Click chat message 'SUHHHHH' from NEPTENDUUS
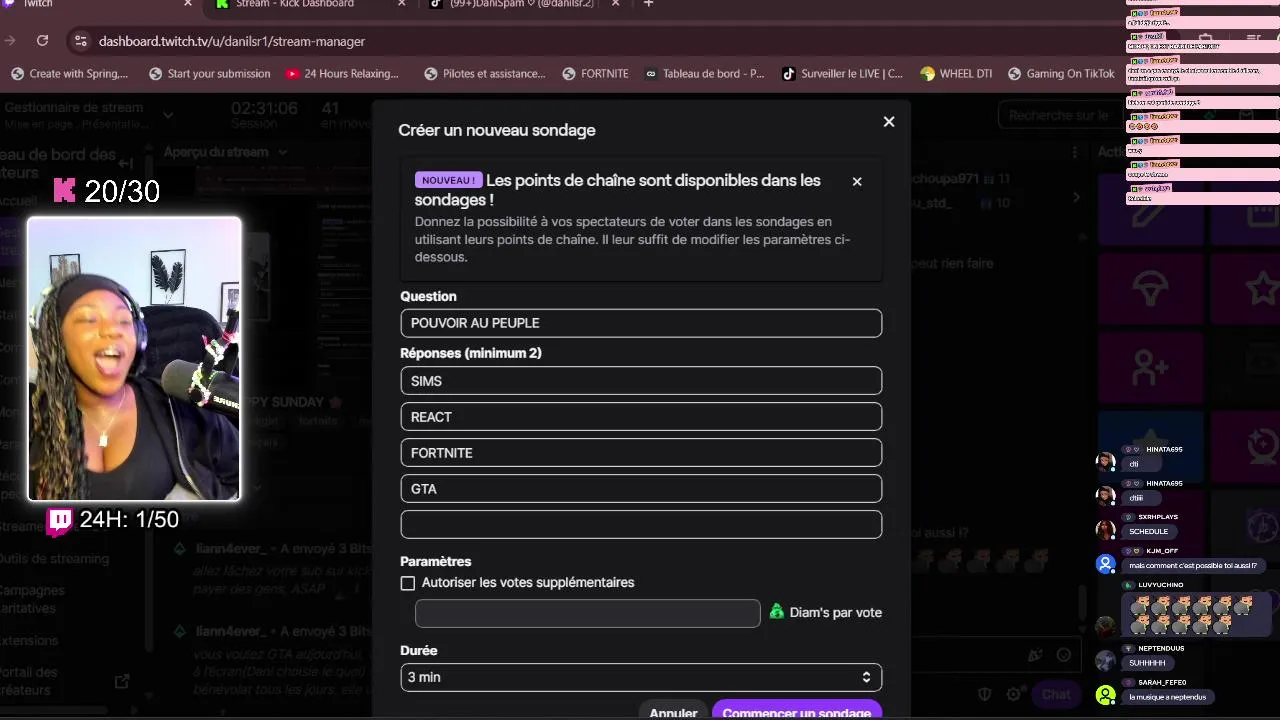 (x=1147, y=662)
